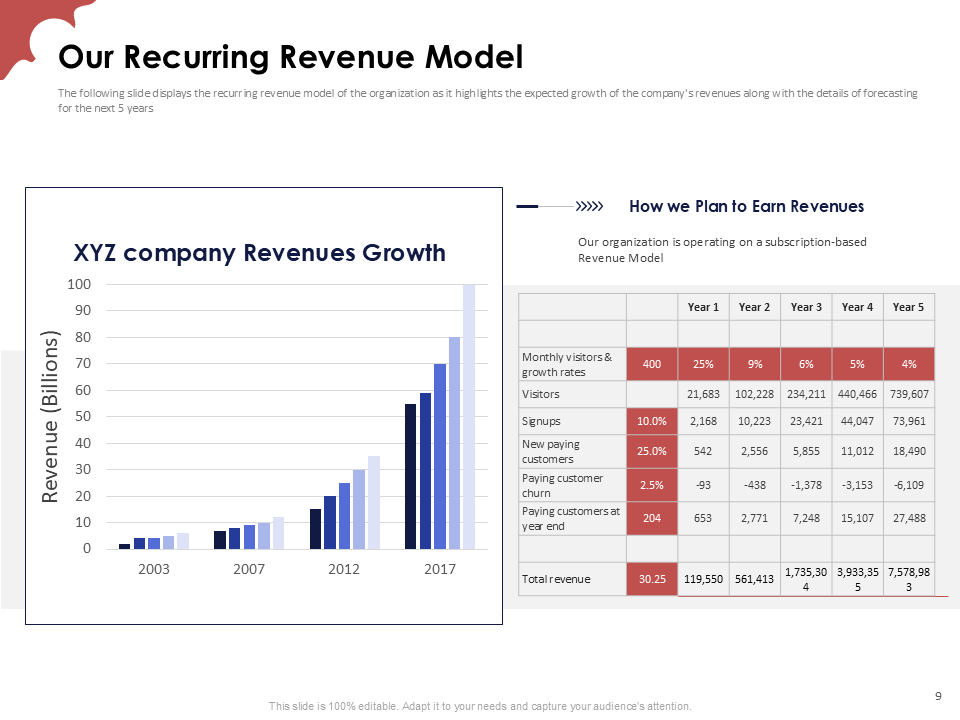Click the '21,683' visitors cell
Viewport: 960px width, 720px height.
coord(703,394)
